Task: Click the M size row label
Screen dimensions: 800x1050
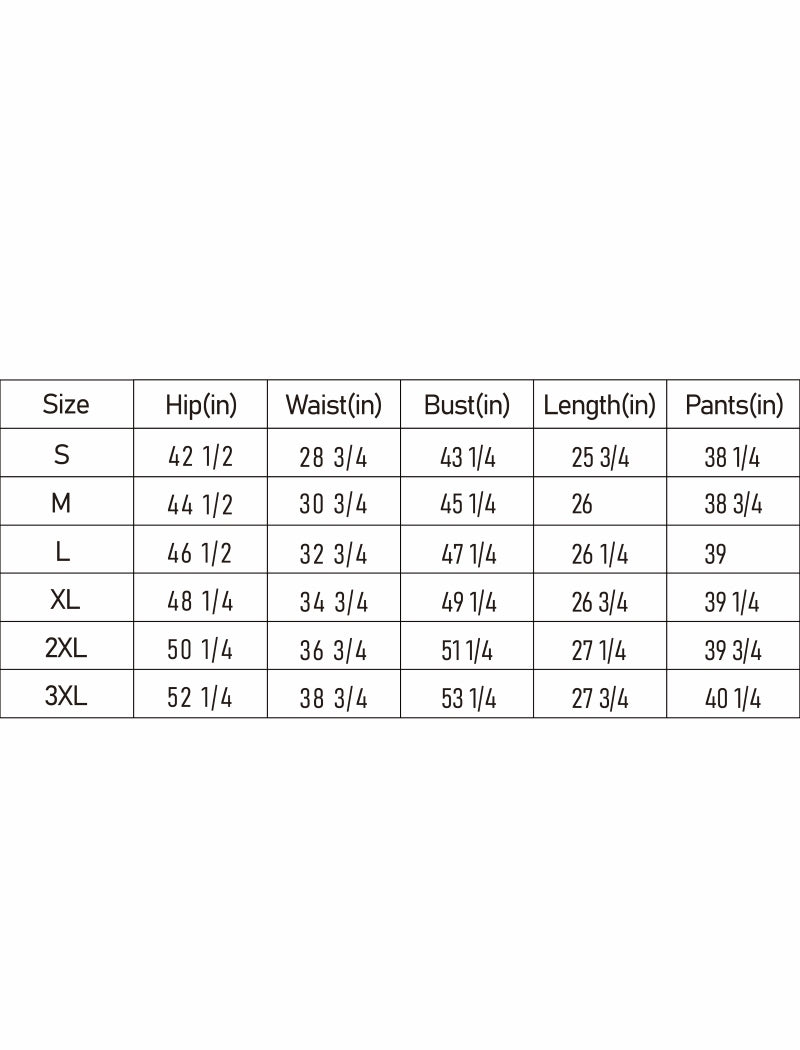Action: click(61, 503)
